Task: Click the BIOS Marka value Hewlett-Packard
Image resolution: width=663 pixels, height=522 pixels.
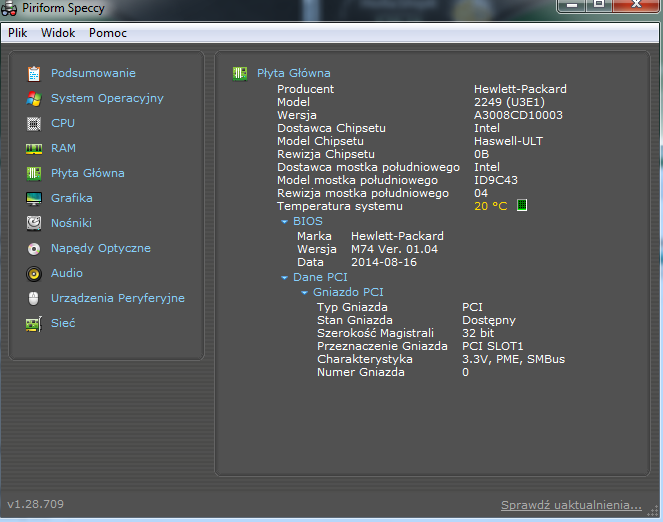Action: point(397,236)
